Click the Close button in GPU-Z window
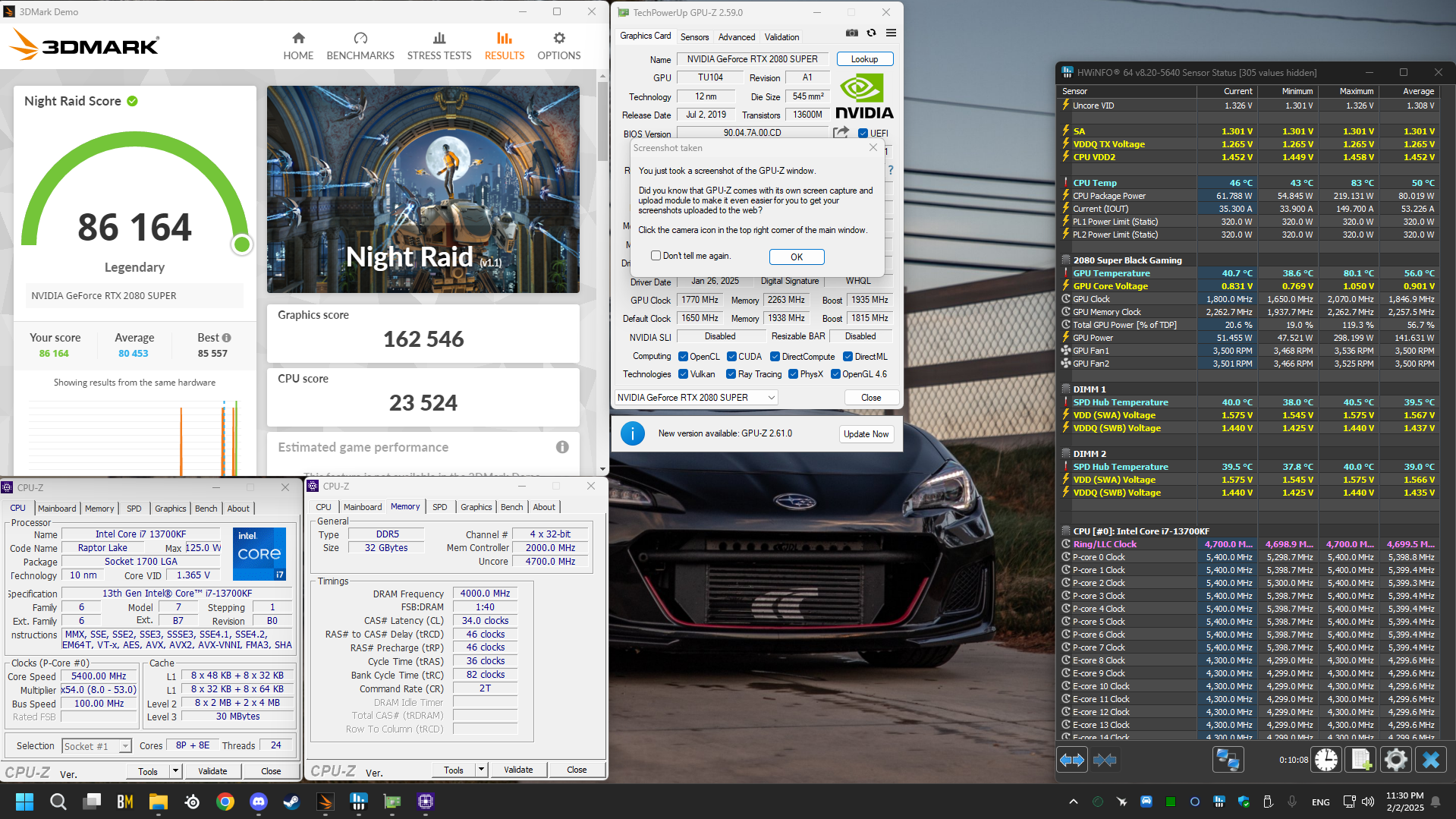The height and width of the screenshot is (819, 1456). point(871,398)
